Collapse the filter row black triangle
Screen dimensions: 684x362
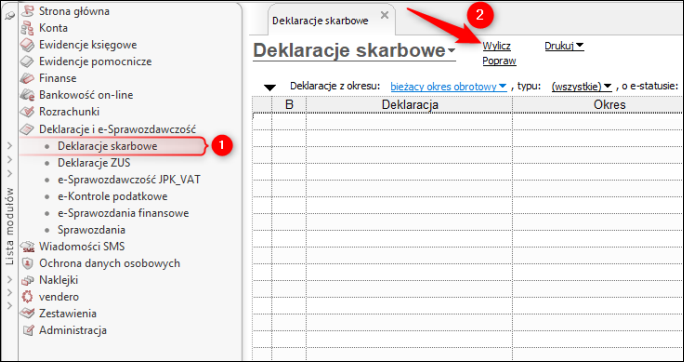coord(270,88)
